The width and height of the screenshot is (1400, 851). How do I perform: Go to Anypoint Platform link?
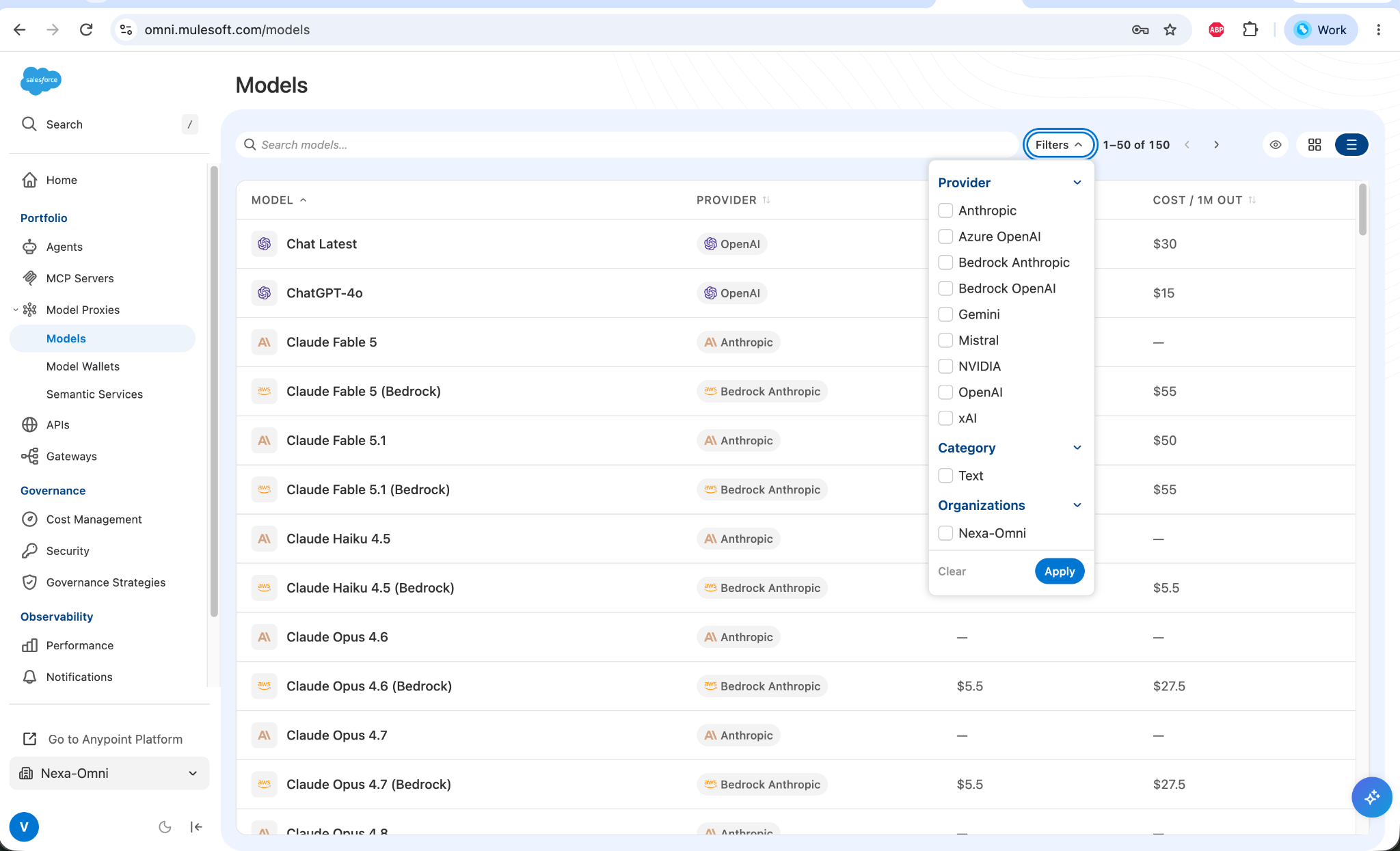point(103,739)
